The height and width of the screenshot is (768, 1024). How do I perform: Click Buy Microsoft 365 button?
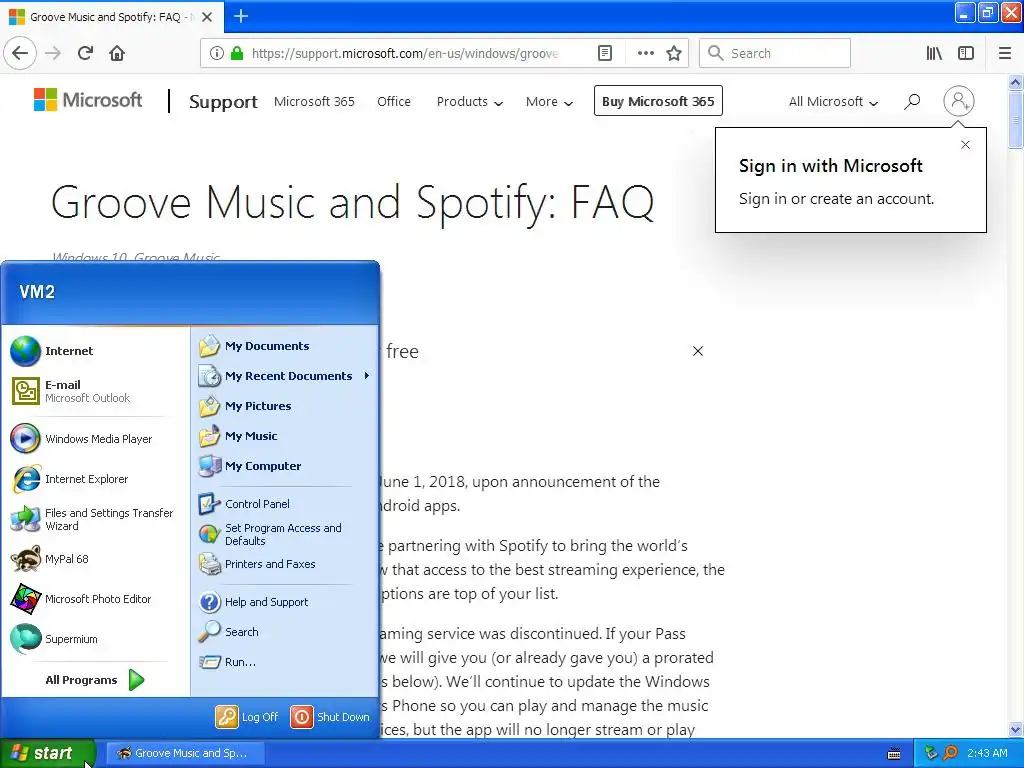[x=658, y=101]
